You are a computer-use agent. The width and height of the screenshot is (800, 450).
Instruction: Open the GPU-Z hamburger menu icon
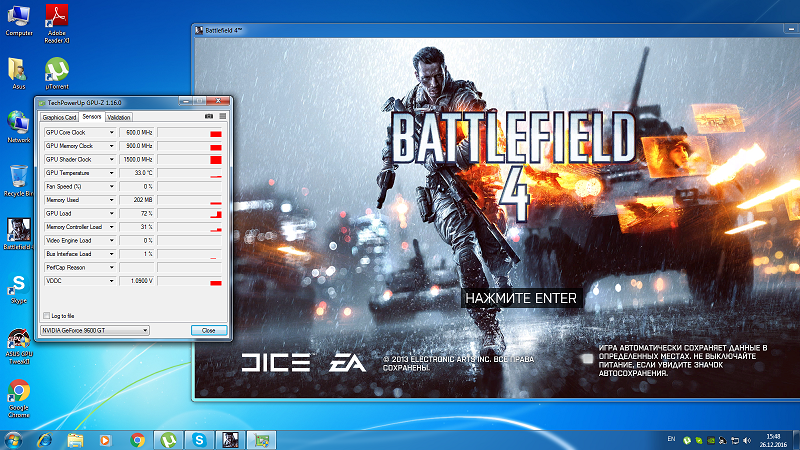[x=223, y=116]
